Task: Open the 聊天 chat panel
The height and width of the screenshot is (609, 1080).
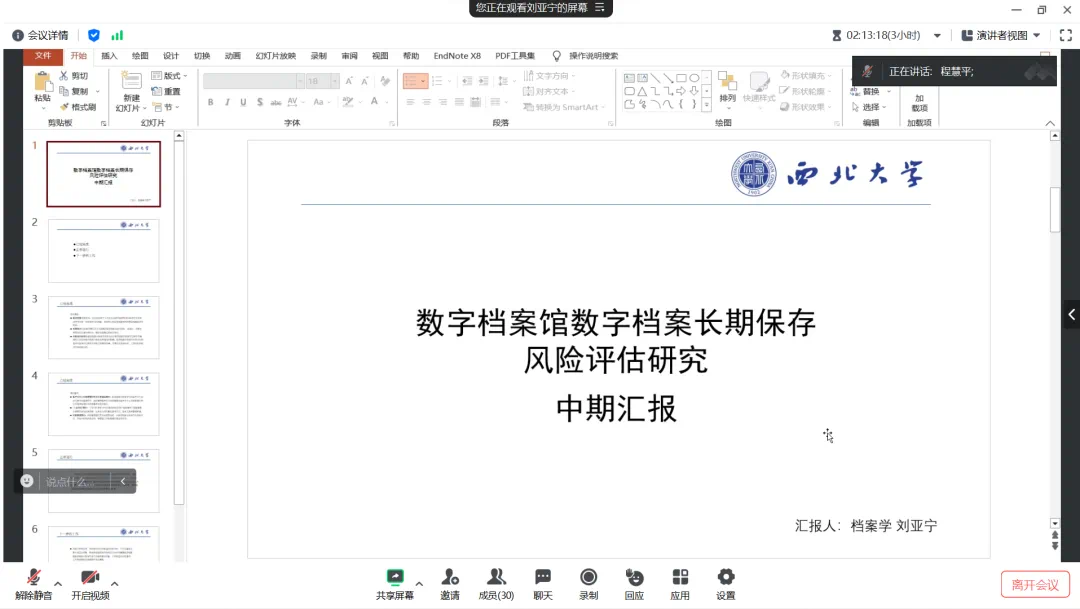Action: 543,578
